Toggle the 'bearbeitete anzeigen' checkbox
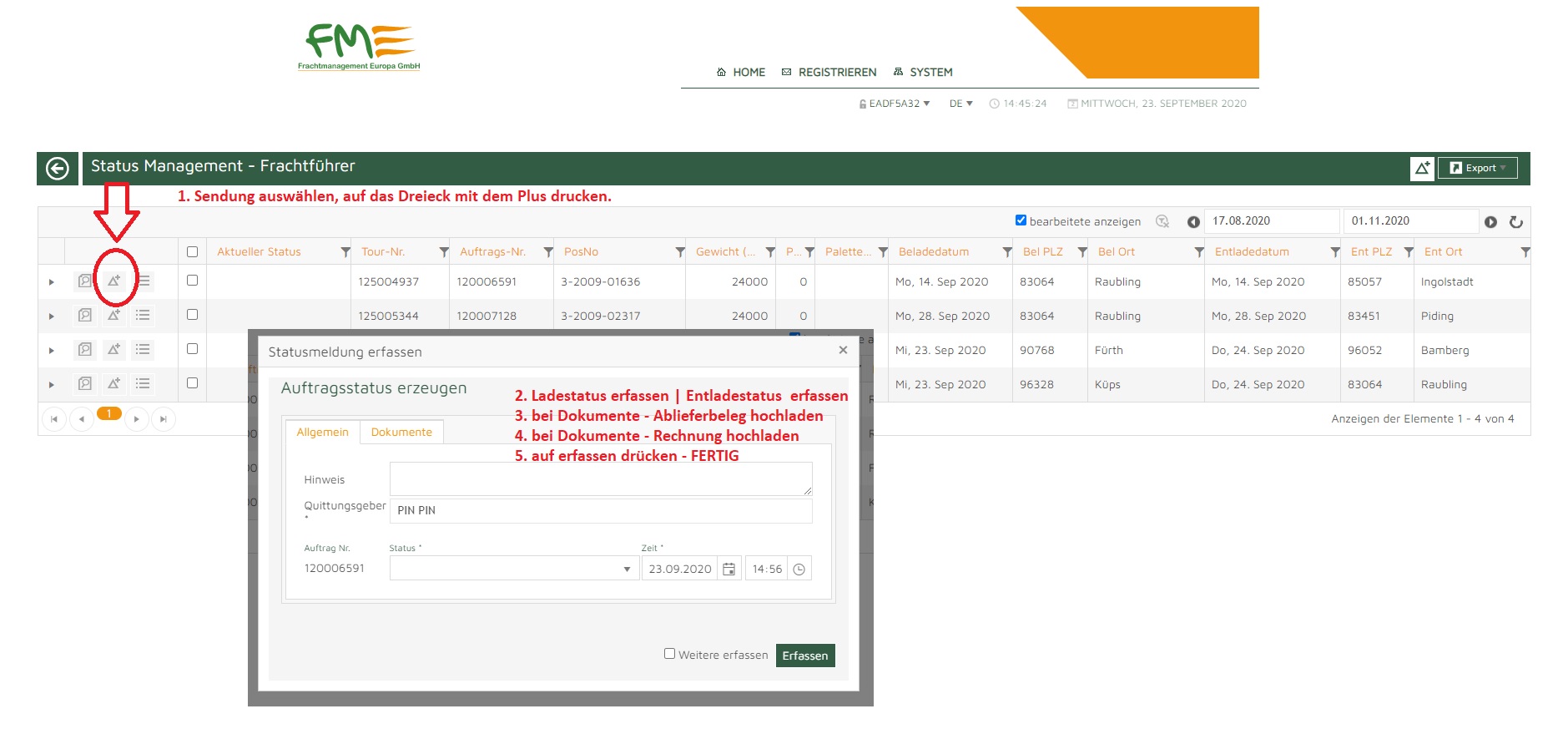This screenshot has height=729, width=1568. (x=1021, y=220)
